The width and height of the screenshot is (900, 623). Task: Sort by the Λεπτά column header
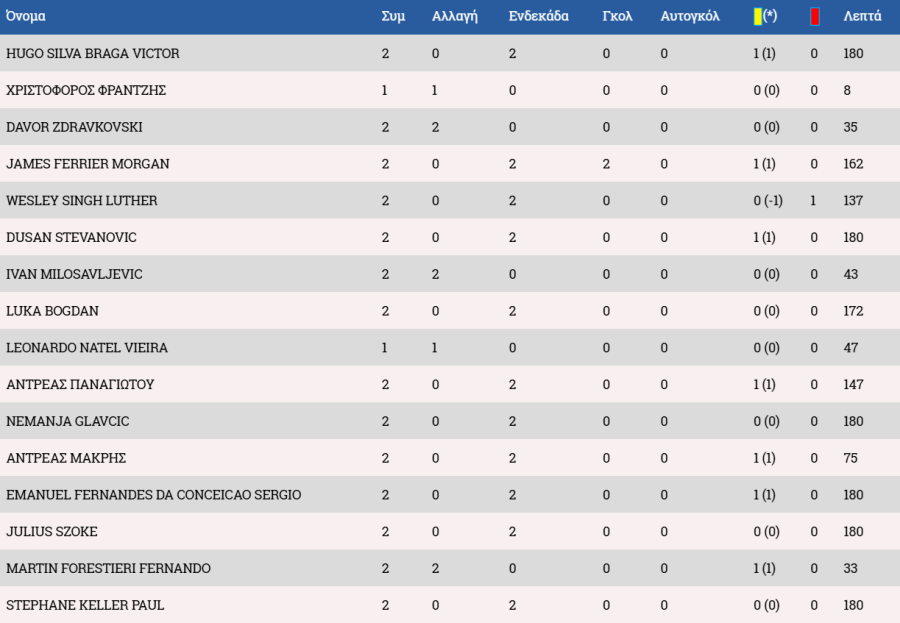click(x=862, y=16)
